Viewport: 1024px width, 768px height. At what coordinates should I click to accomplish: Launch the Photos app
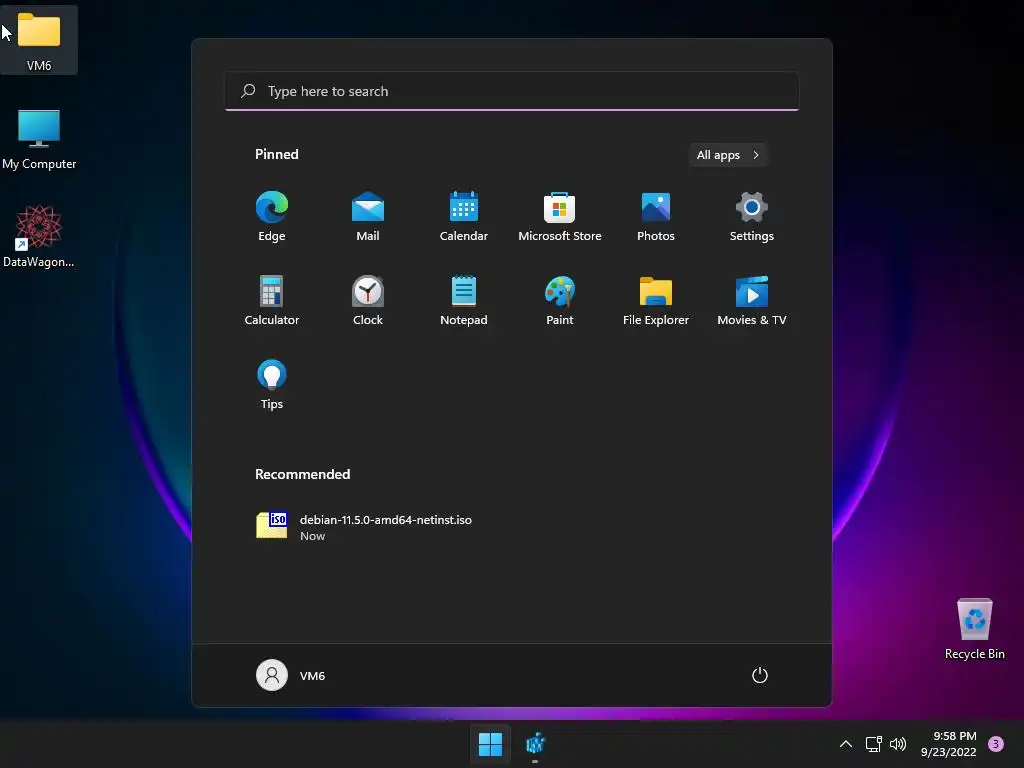point(656,216)
